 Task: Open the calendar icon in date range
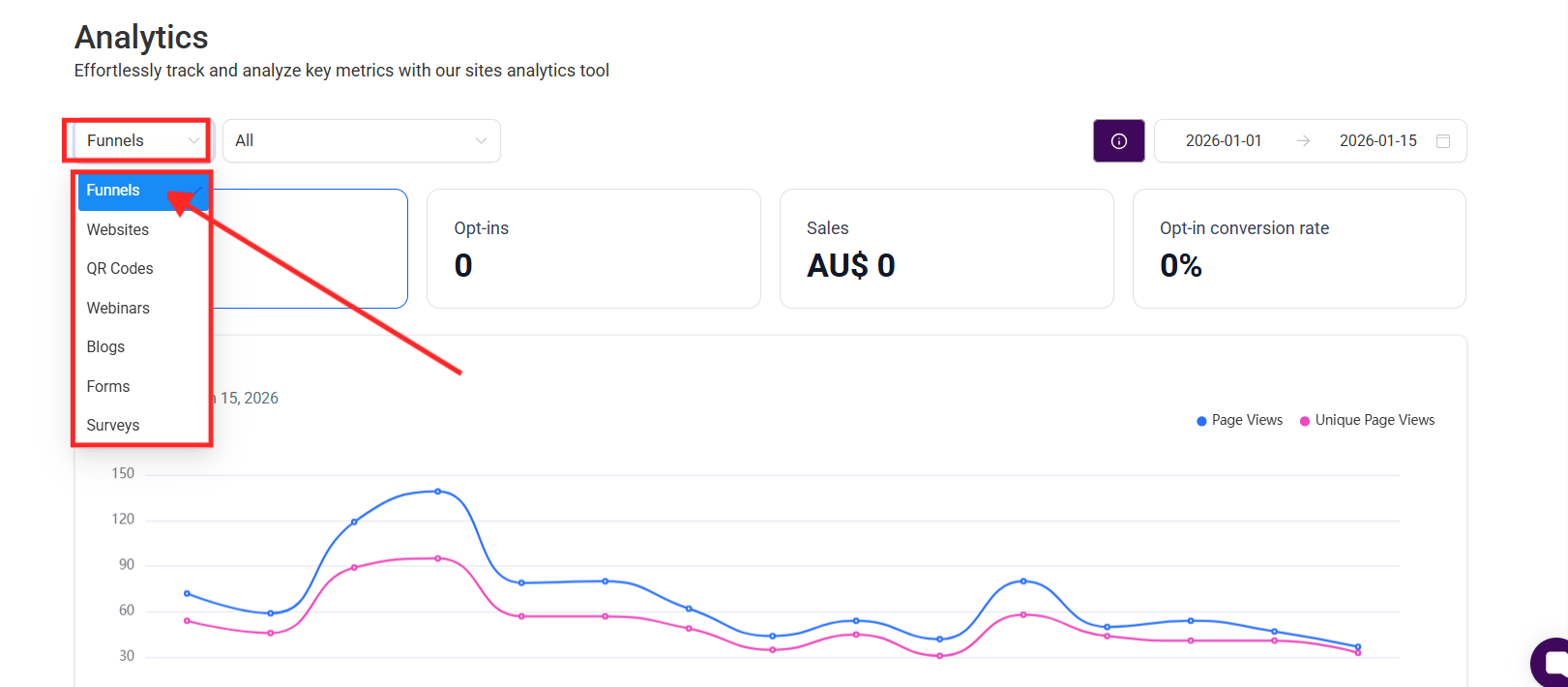(x=1443, y=141)
